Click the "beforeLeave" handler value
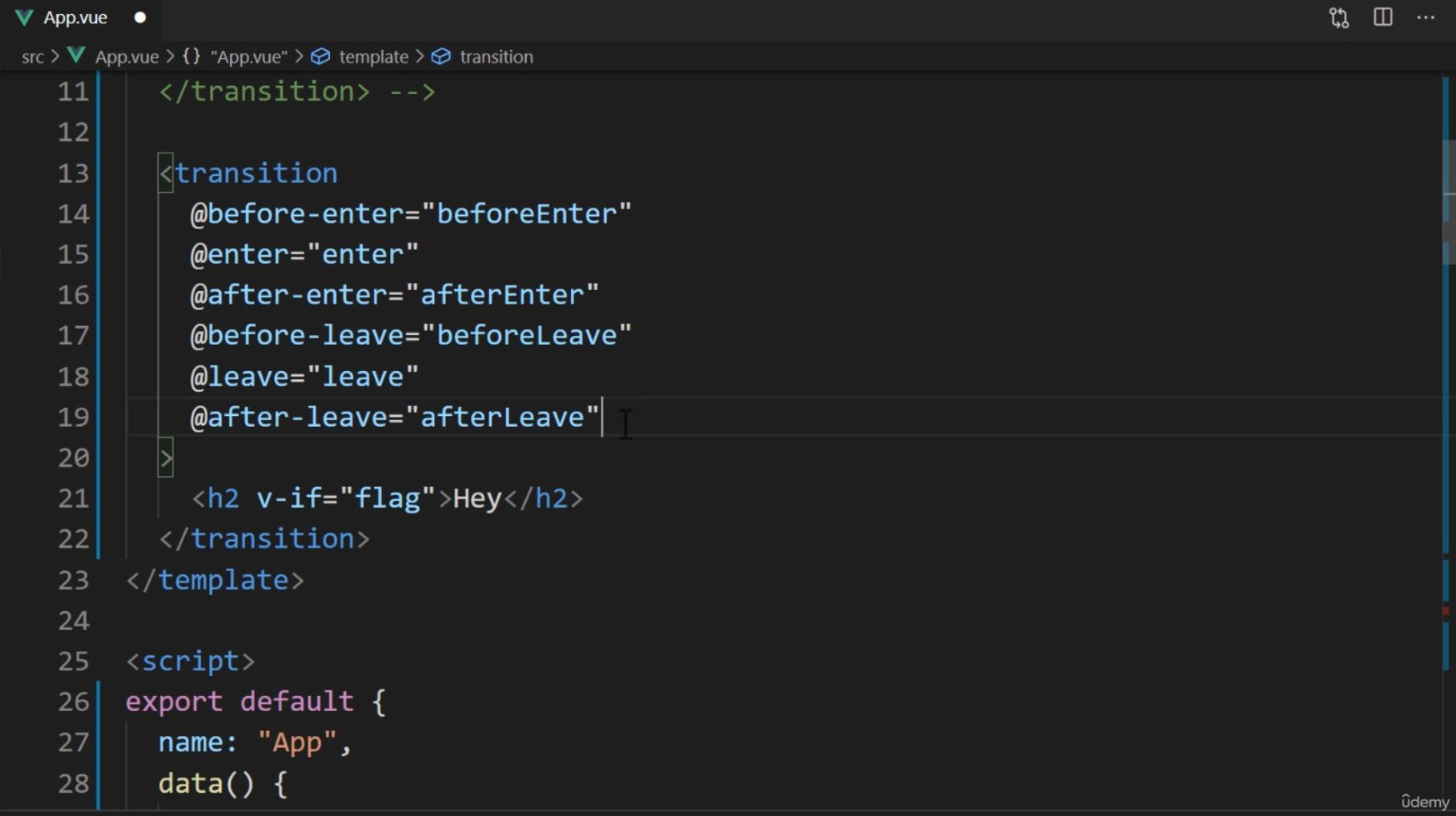1456x816 pixels. point(527,336)
